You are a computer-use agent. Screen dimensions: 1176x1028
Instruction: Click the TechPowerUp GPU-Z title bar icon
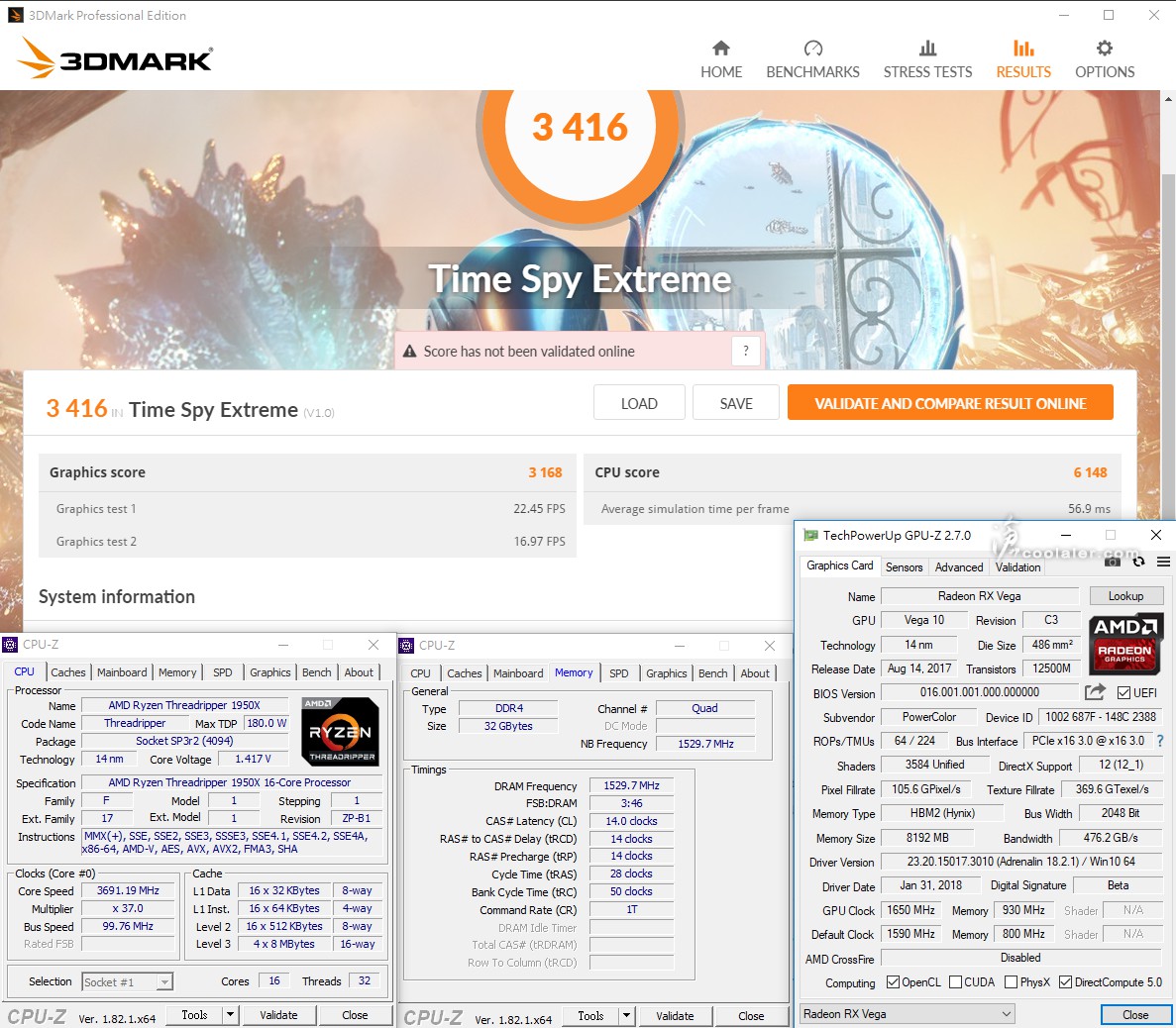(x=810, y=535)
